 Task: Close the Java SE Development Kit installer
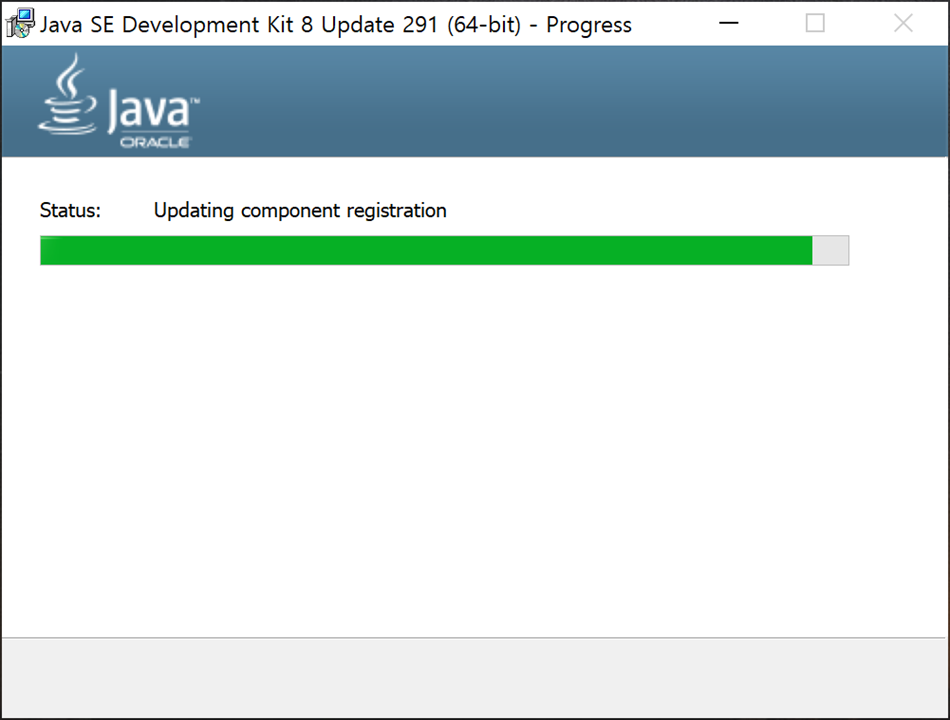(903, 23)
